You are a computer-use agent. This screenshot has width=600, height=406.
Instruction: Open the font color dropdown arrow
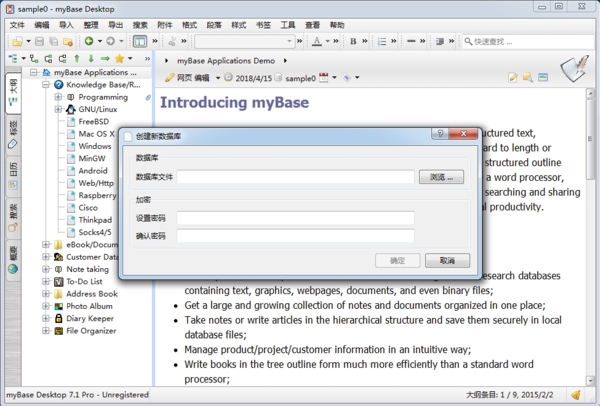(328, 41)
